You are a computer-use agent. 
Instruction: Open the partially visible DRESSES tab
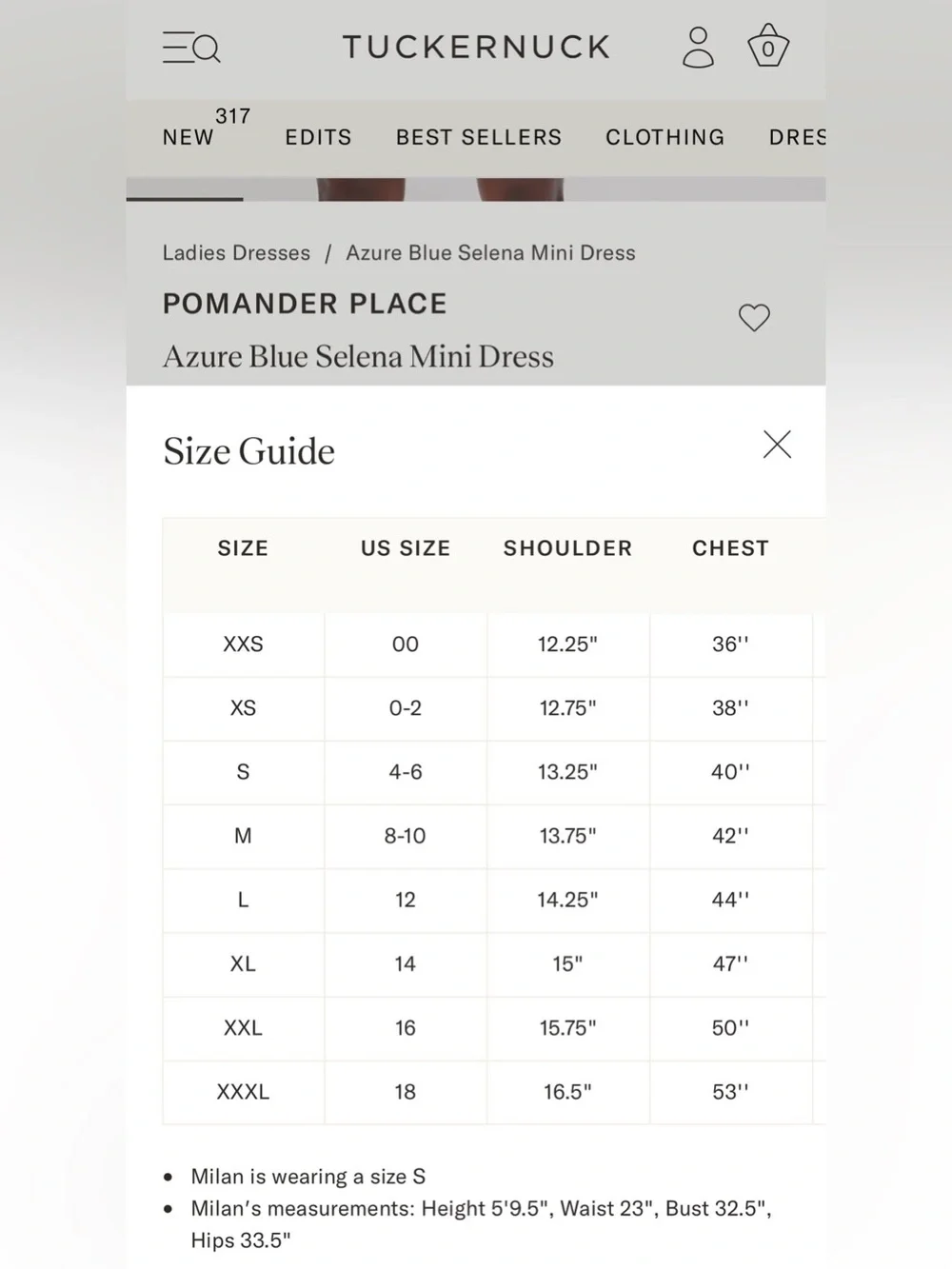pyautogui.click(x=797, y=137)
